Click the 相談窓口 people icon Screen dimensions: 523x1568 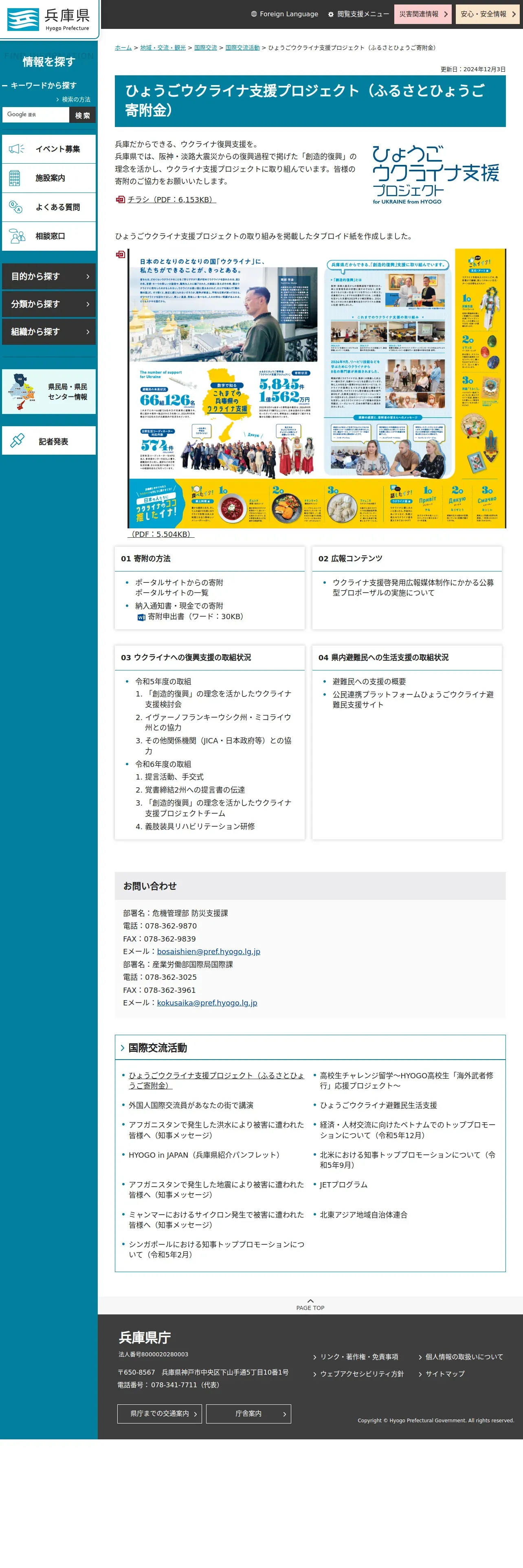pos(17,236)
